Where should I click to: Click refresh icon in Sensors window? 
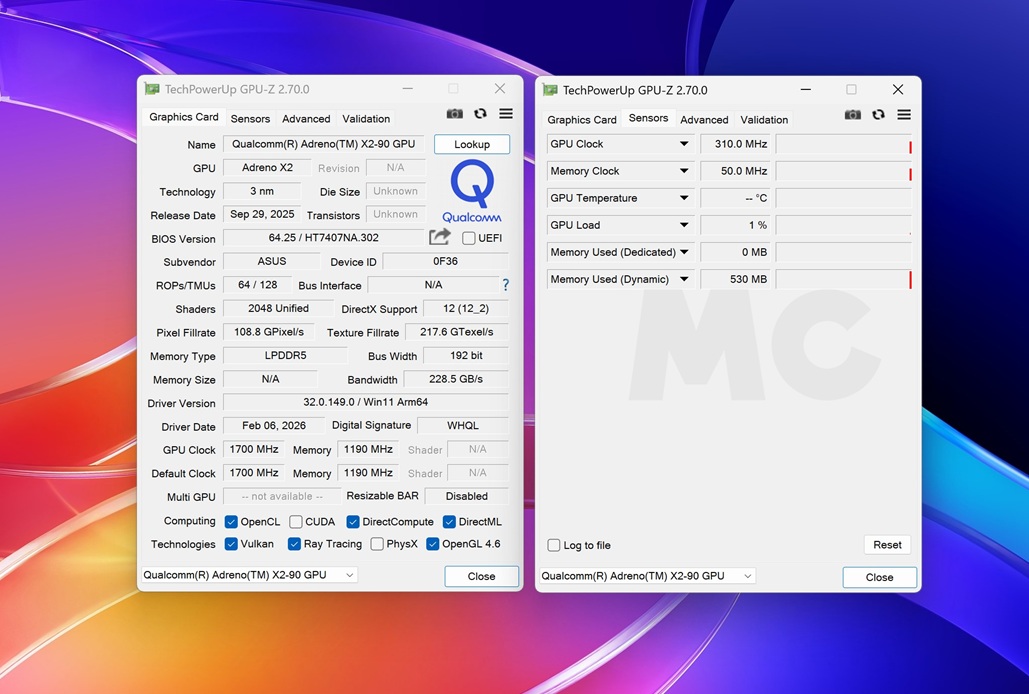click(878, 115)
